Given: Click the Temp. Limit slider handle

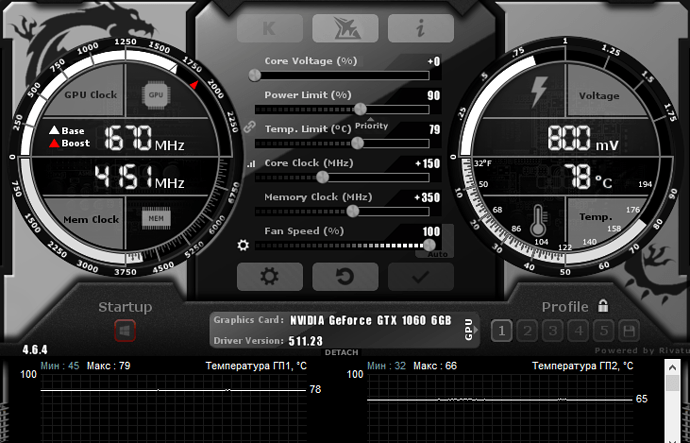Looking at the screenshot, I should pyautogui.click(x=357, y=143).
